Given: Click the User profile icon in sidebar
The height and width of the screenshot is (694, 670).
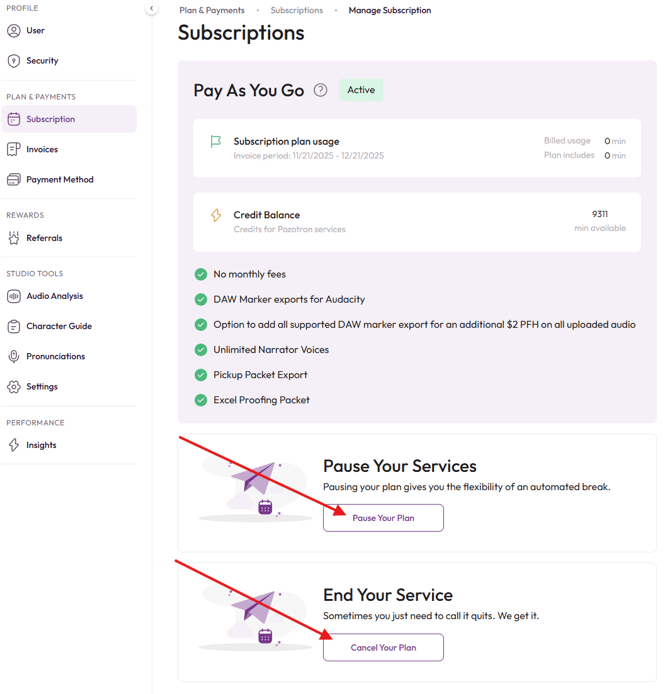Looking at the screenshot, I should click(14, 31).
